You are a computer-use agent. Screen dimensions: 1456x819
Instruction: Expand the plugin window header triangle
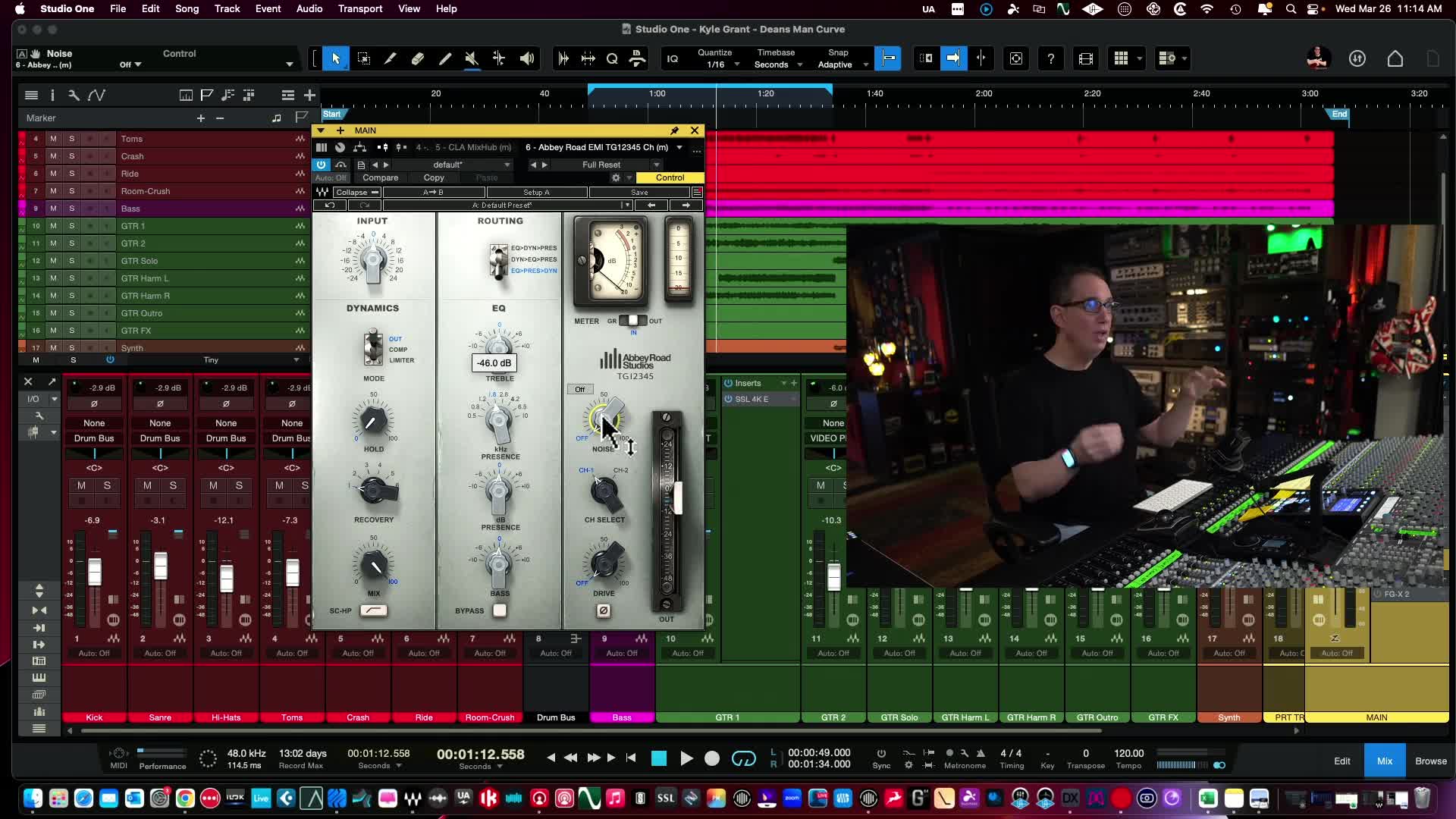tap(322, 130)
